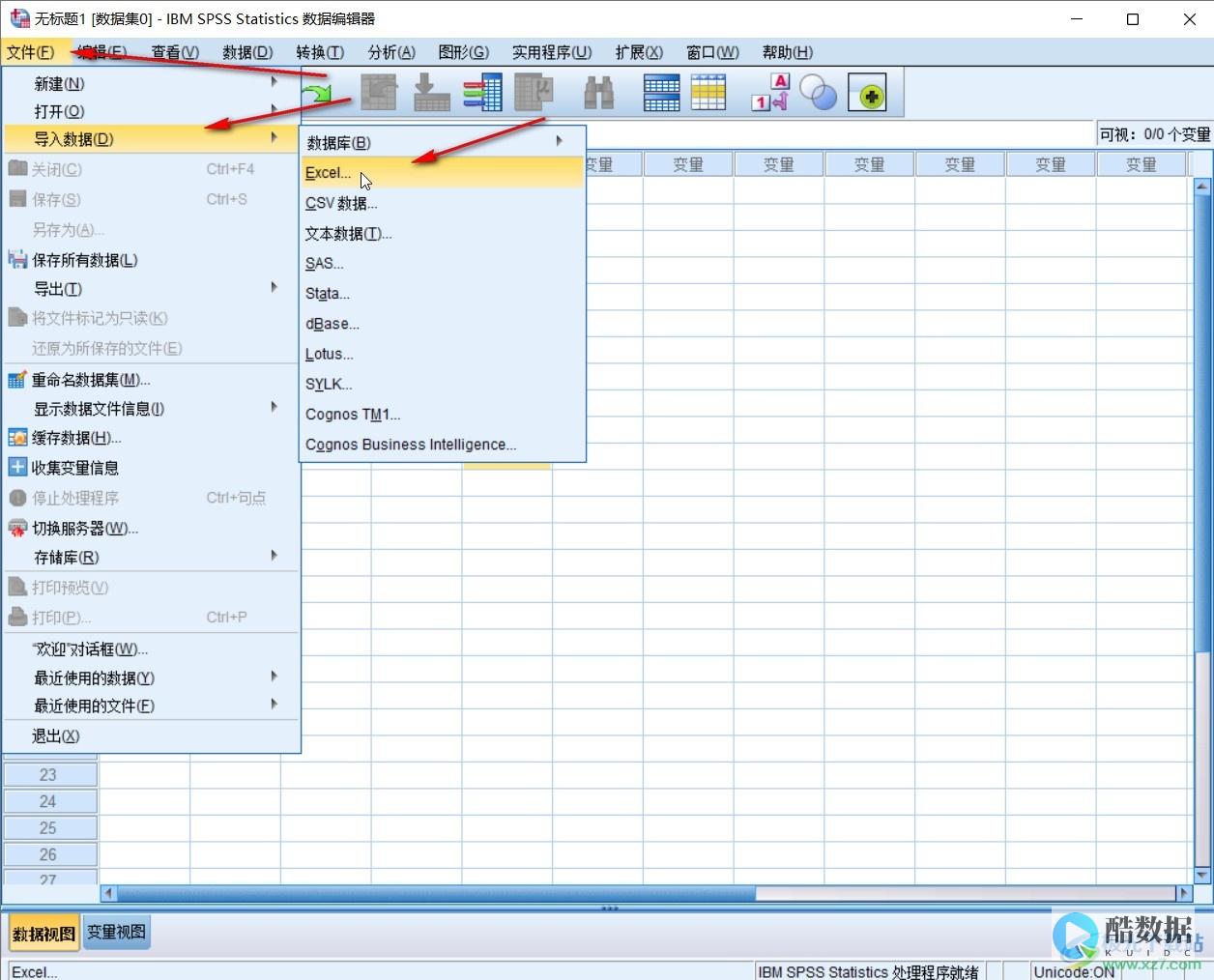Switch to the 数据视图 tab
The width and height of the screenshot is (1214, 980).
point(43,934)
